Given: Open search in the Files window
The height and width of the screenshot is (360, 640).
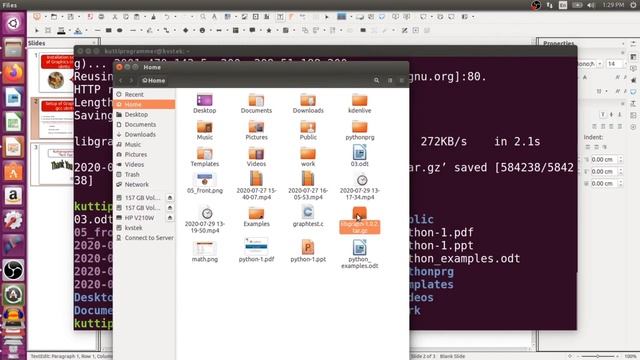Looking at the screenshot, I should click(x=376, y=81).
